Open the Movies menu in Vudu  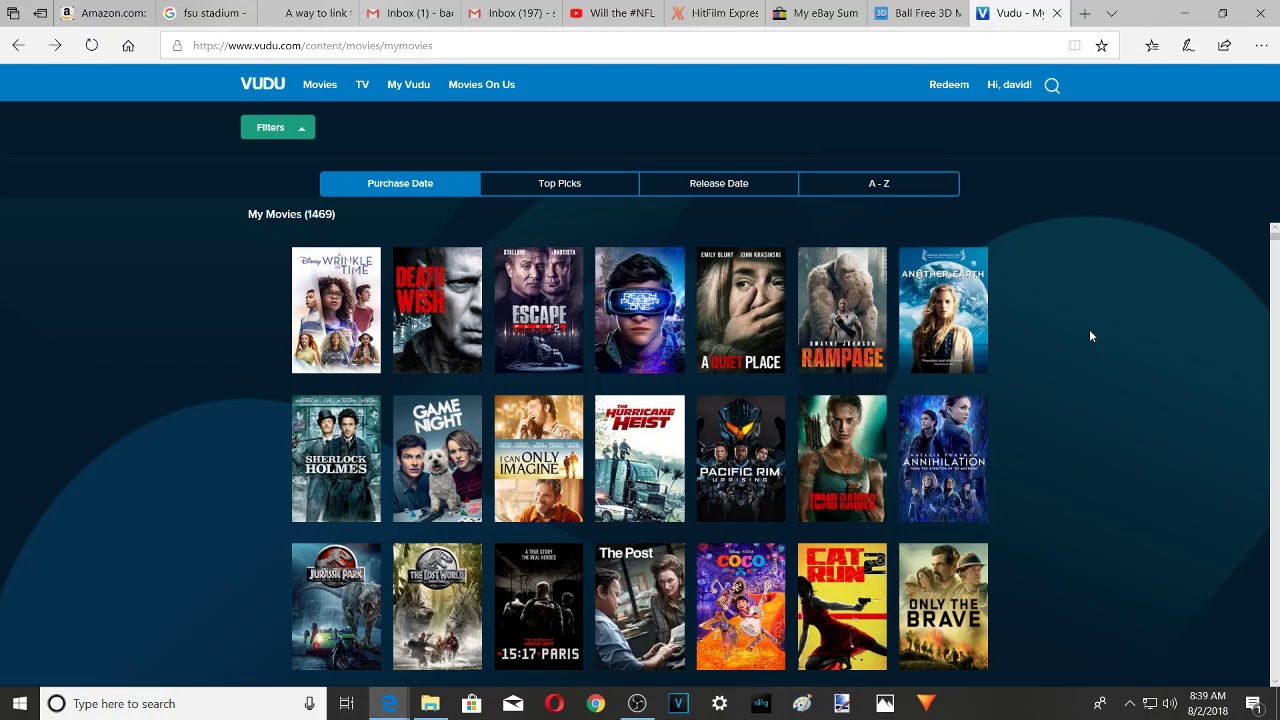click(320, 84)
